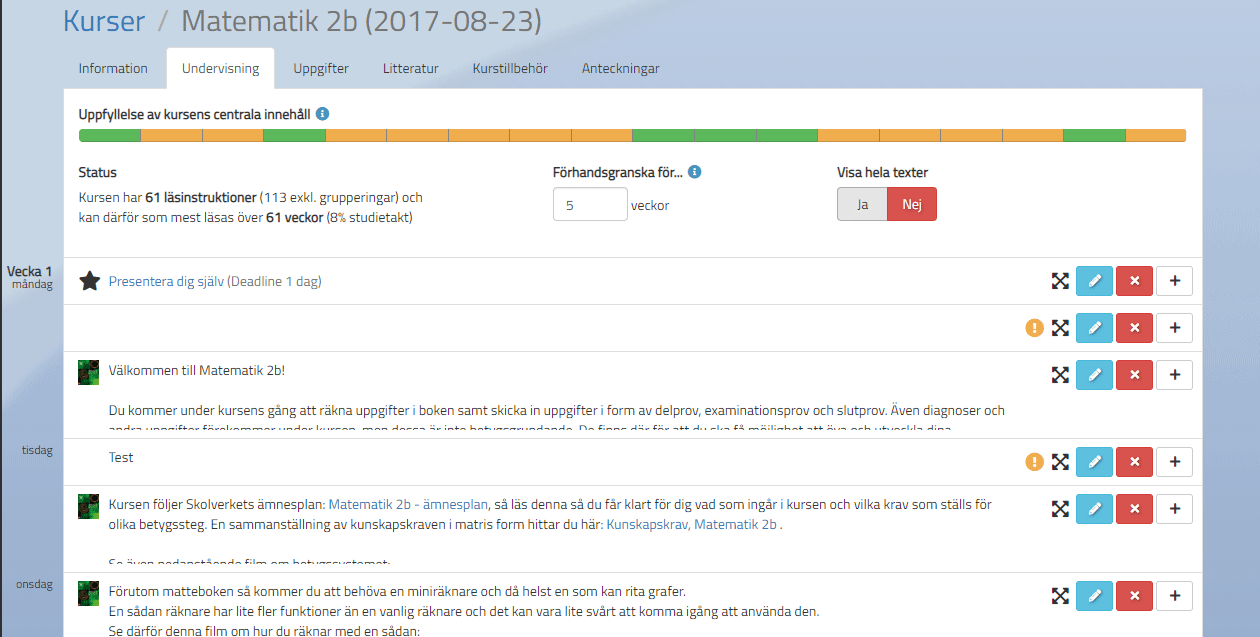Expand the Välkommen till Matematik 2b entry

coord(1061,374)
